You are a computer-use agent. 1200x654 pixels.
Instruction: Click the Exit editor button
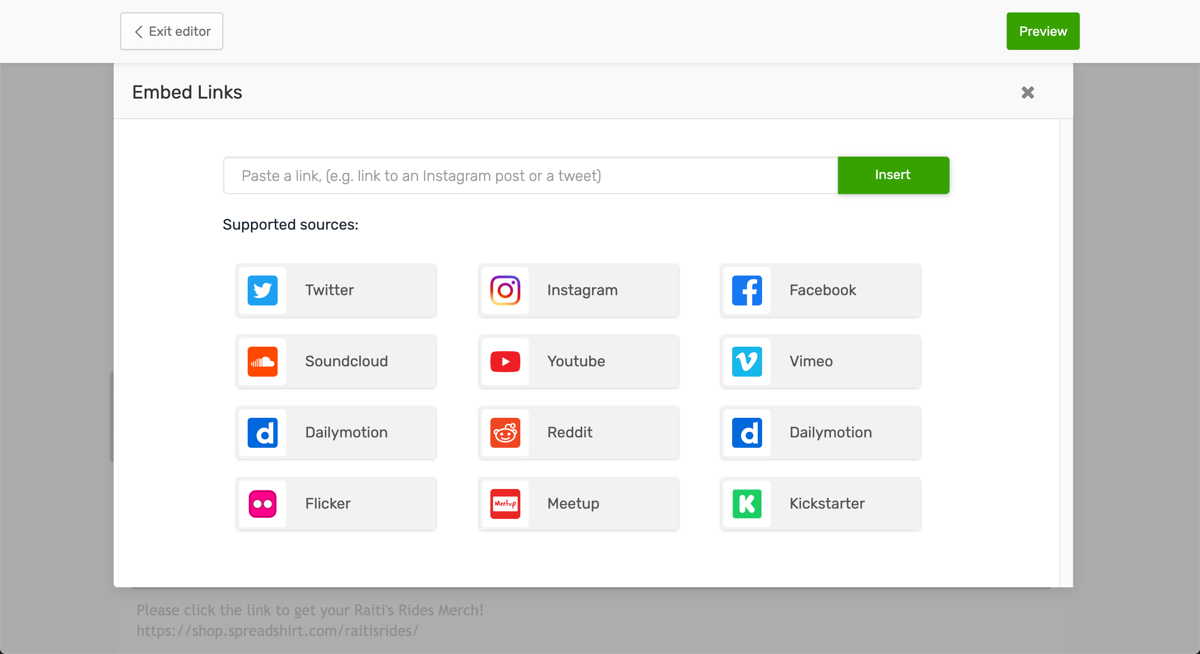(172, 31)
